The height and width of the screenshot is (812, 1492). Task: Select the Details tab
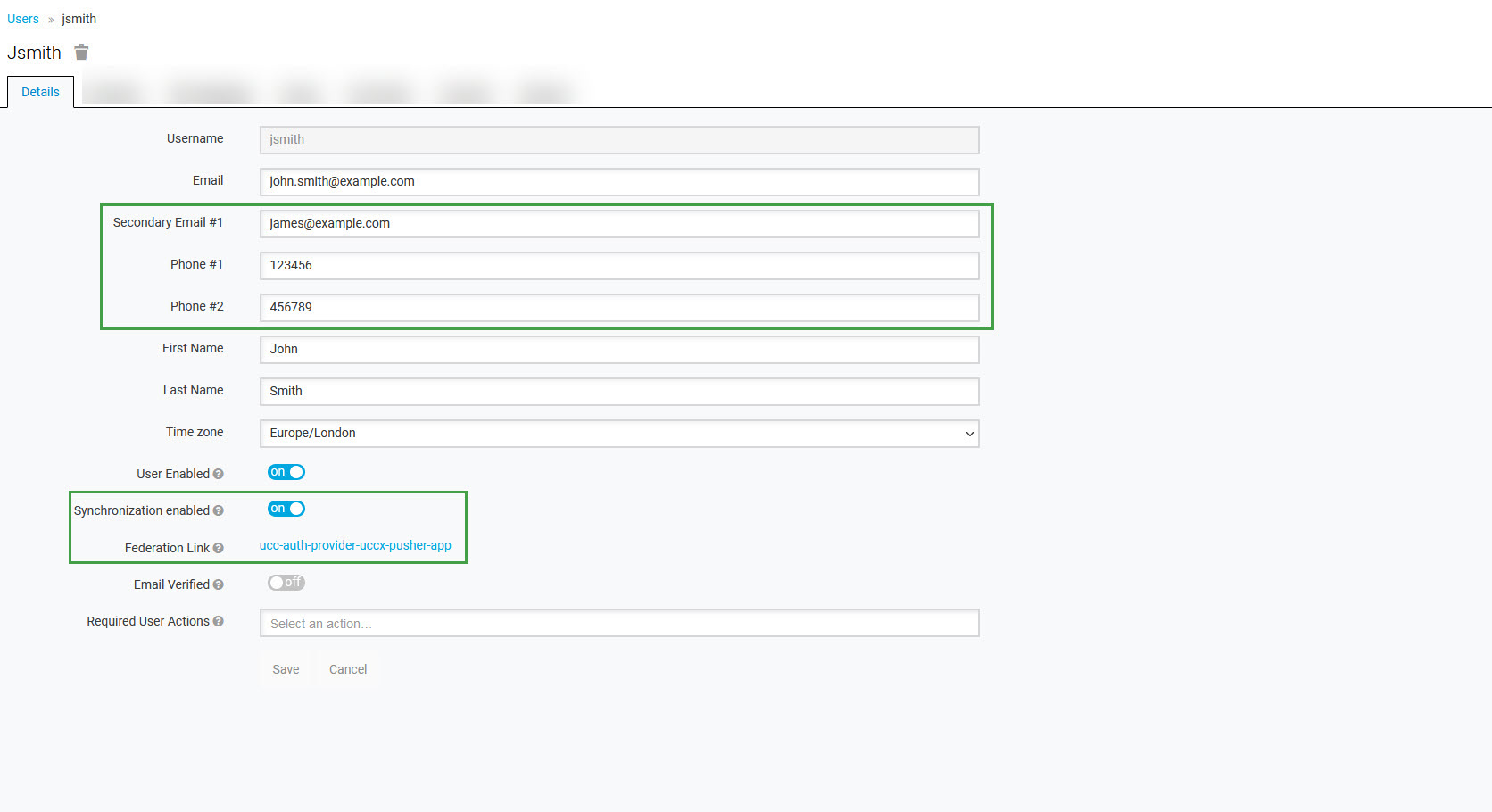40,92
